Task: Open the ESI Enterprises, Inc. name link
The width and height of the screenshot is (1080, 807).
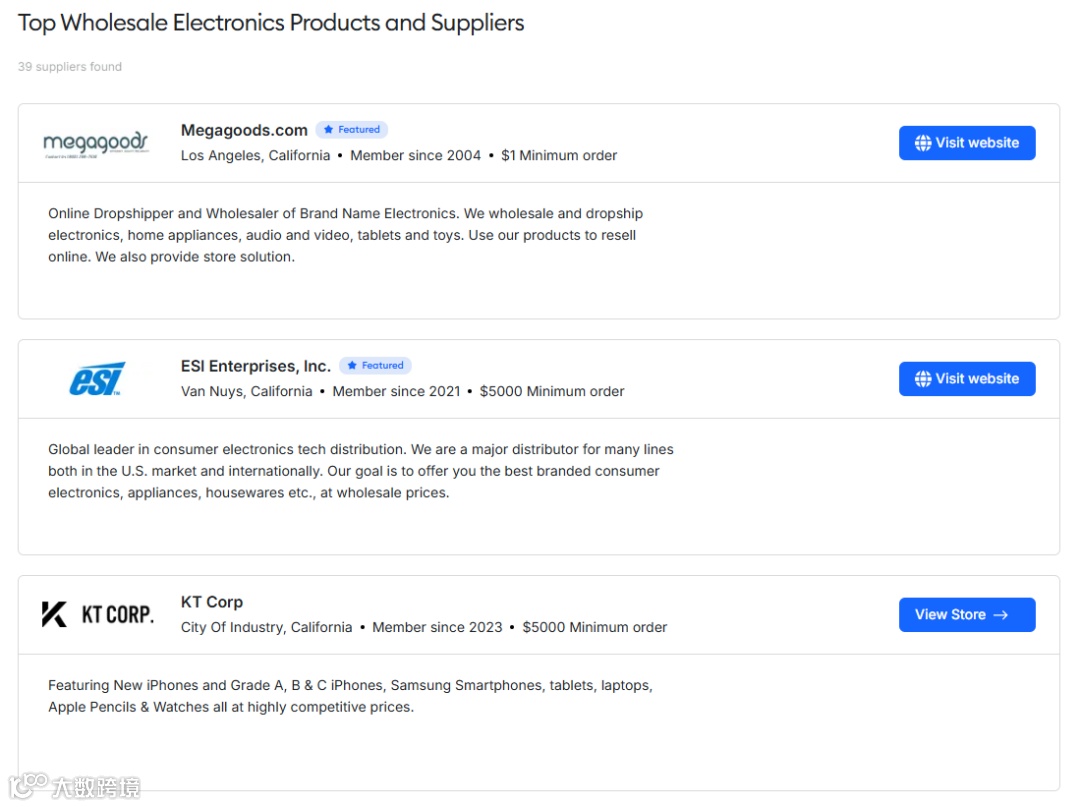Action: tap(255, 366)
